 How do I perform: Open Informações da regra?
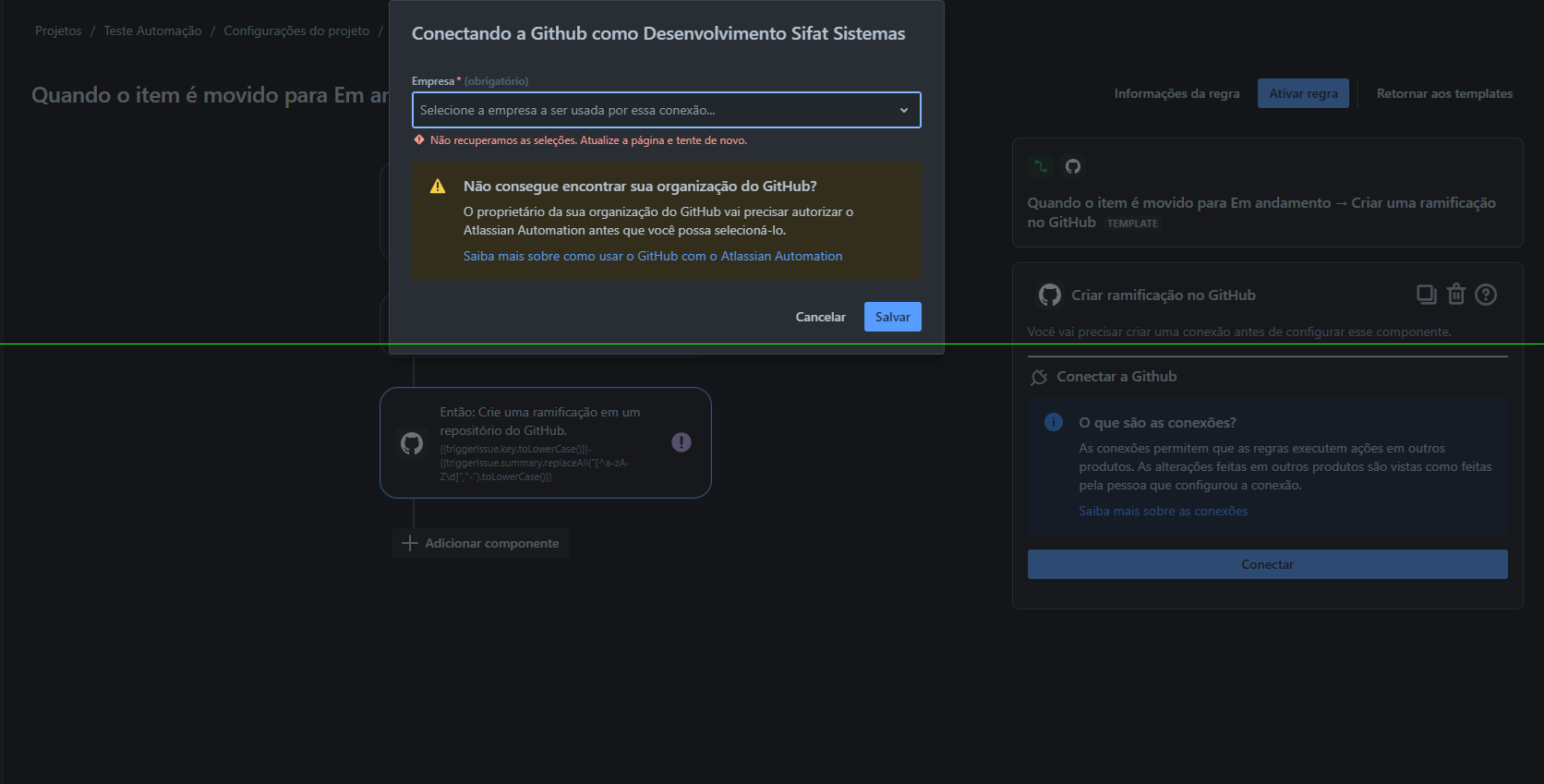(1176, 93)
